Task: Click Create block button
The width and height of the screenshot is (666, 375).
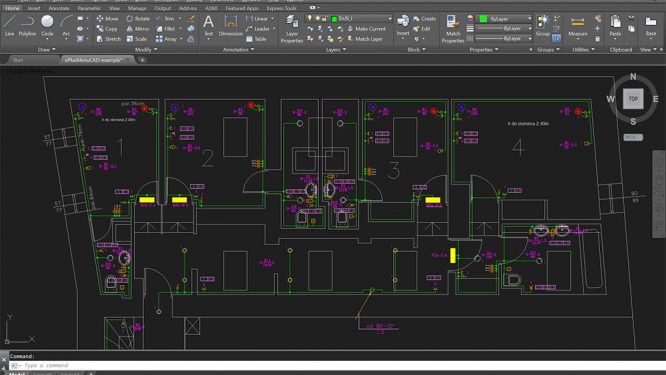Action: 424,19
